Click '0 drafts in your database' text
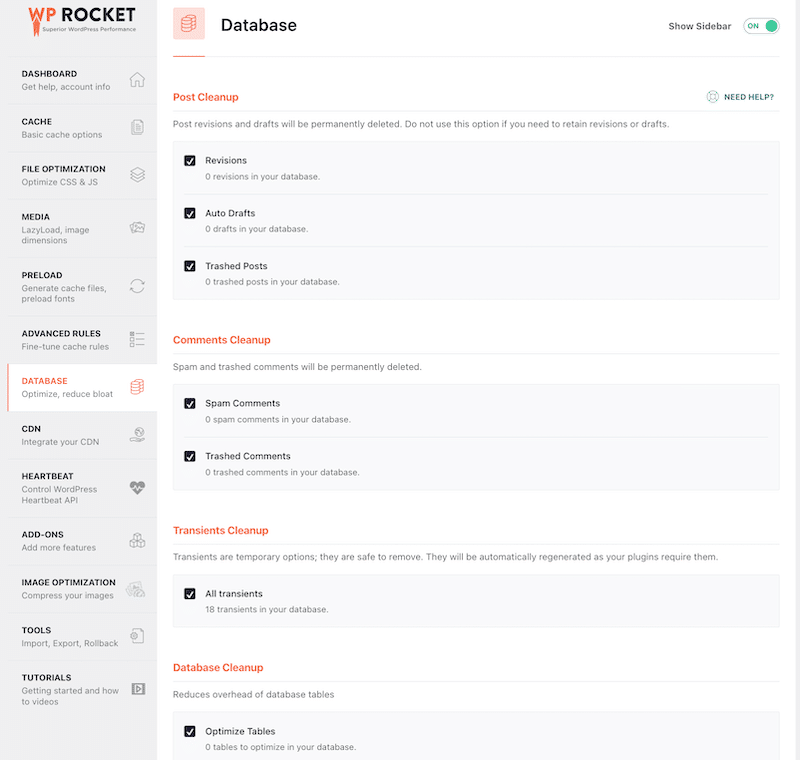 point(256,229)
